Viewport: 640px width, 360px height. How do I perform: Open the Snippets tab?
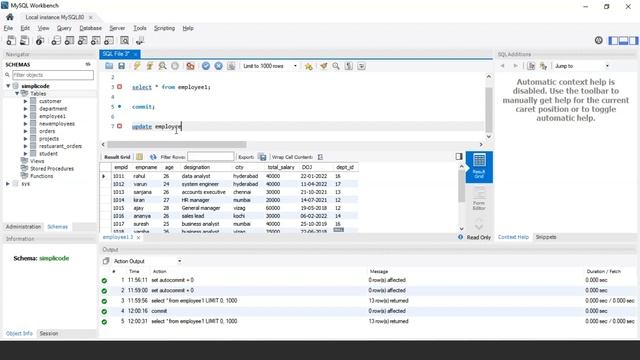tap(546, 237)
